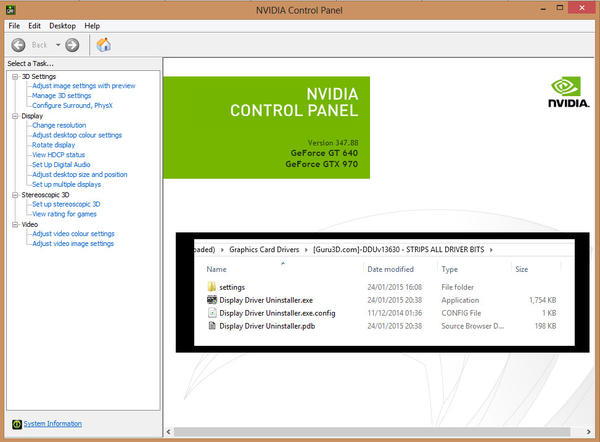This screenshot has height=442, width=600.
Task: Click the horizontal scrollbar thumb
Action: [372, 432]
